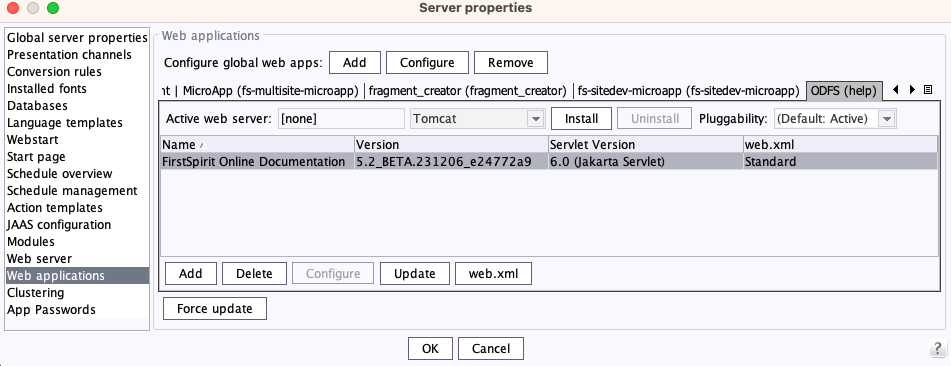The height and width of the screenshot is (366, 951).
Task: Select Web applications in sidebar
Action: 77,276
